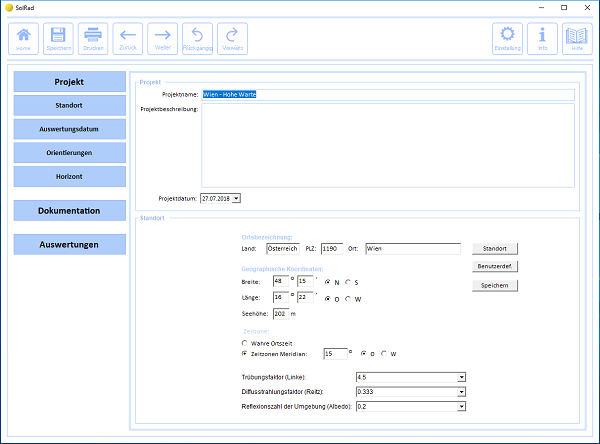The width and height of the screenshot is (600, 444).
Task: Save project with Speichern icon
Action: (x=58, y=38)
